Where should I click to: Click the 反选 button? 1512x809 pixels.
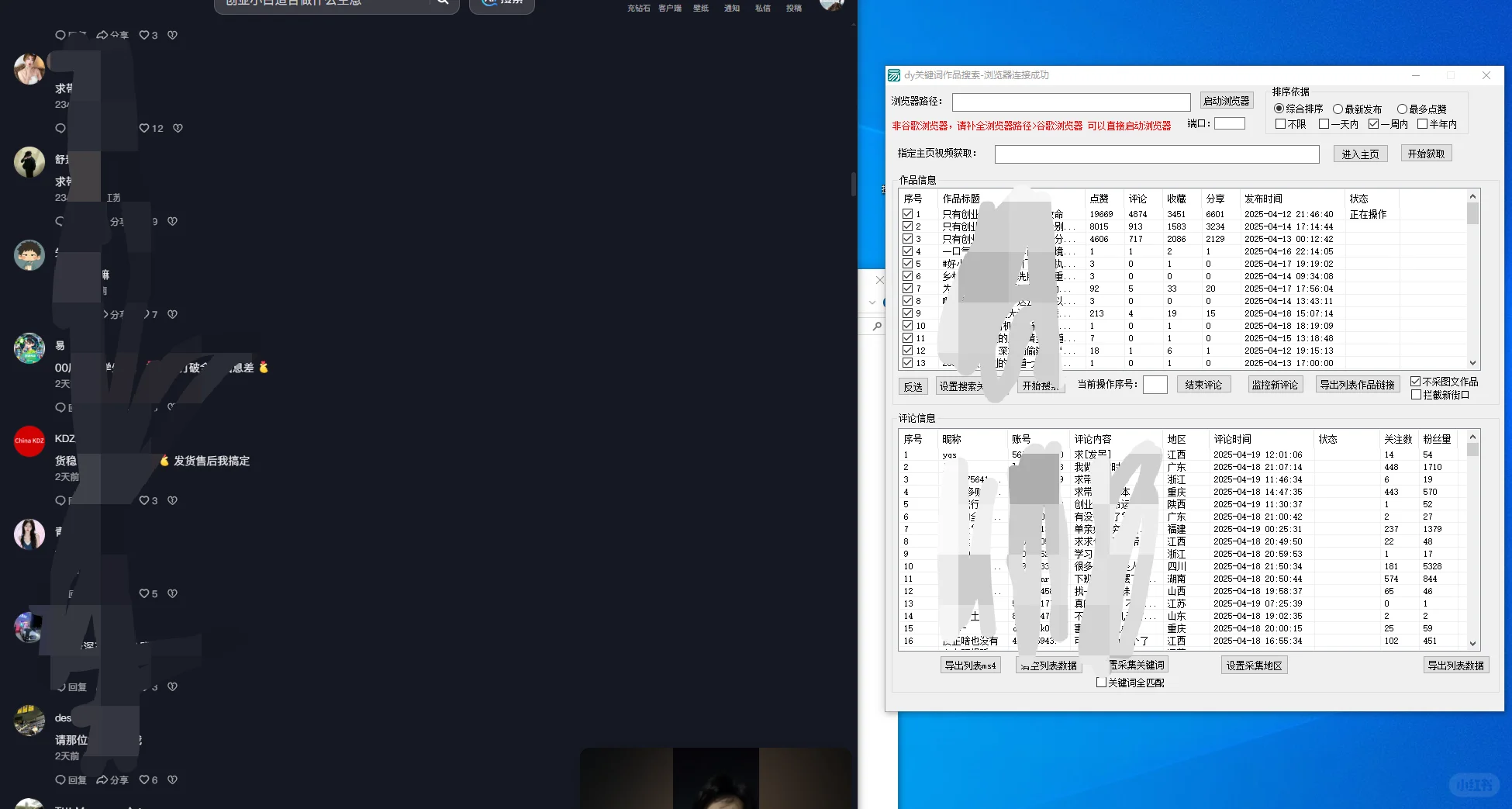[x=913, y=386]
